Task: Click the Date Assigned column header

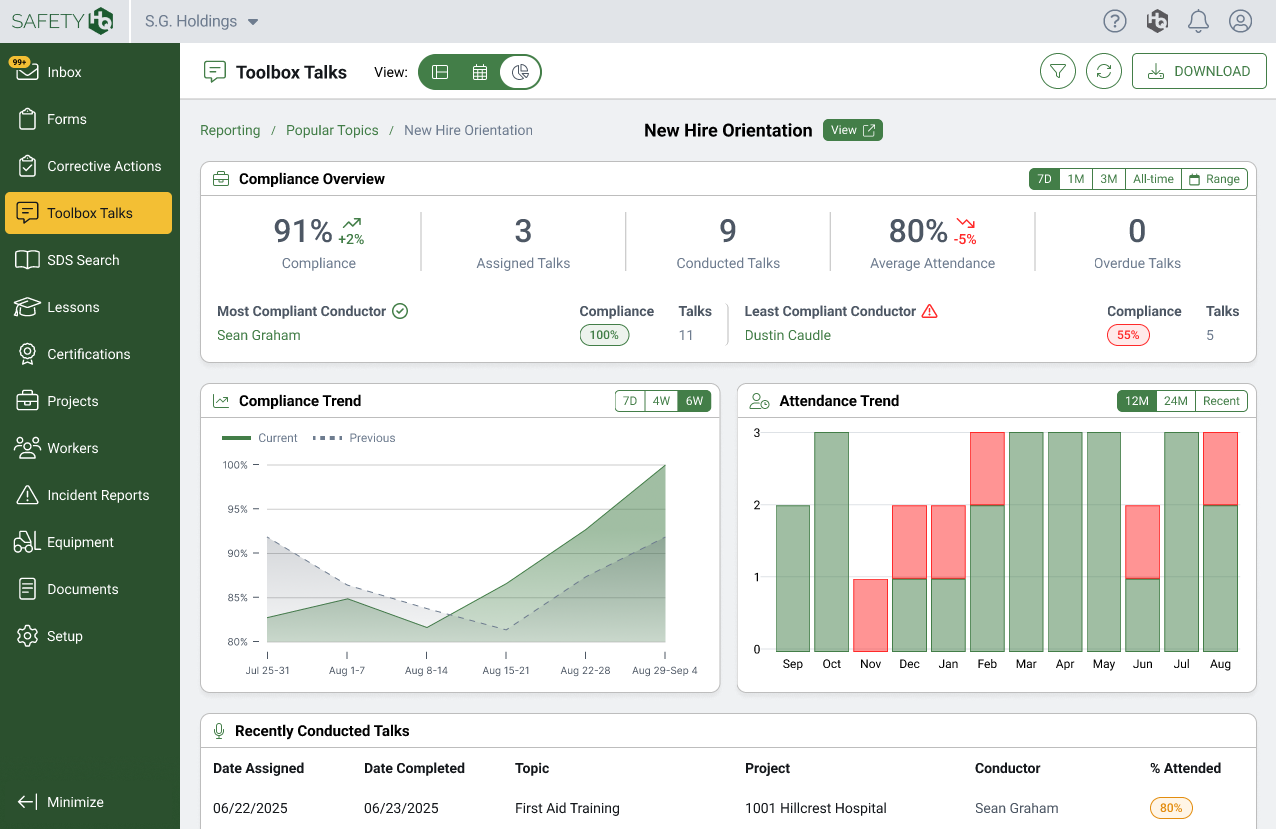Action: (258, 768)
